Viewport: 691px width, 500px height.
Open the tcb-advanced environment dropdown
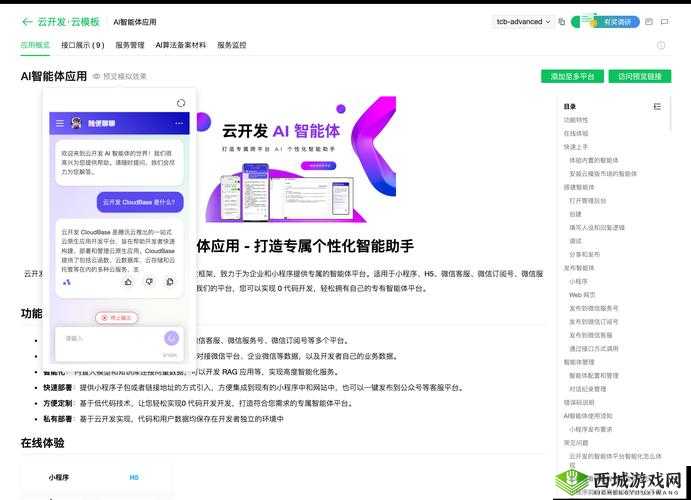(x=523, y=22)
